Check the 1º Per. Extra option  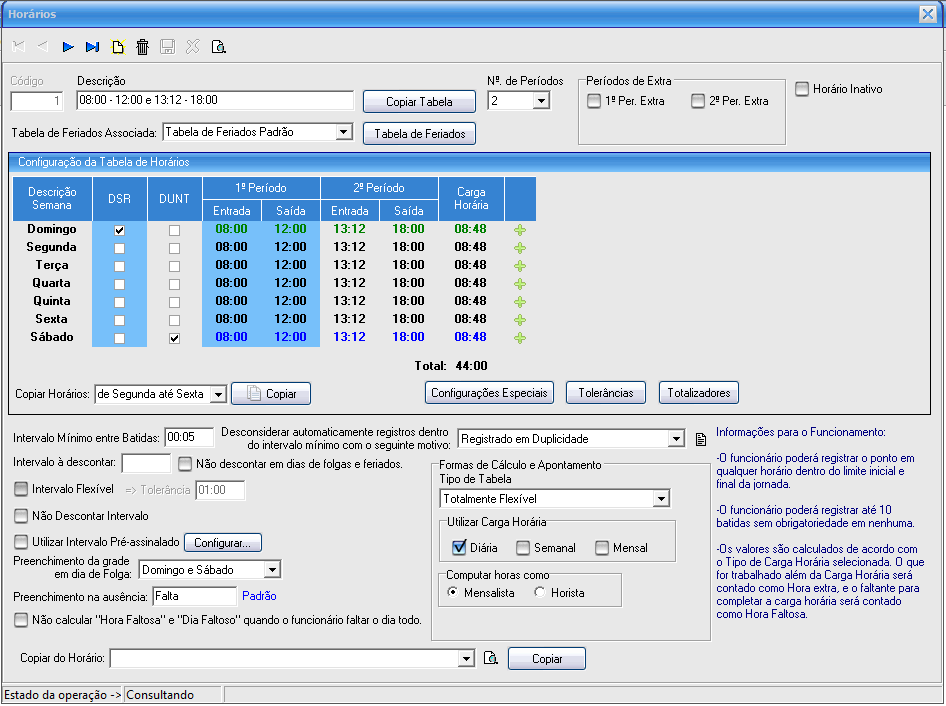pos(594,101)
